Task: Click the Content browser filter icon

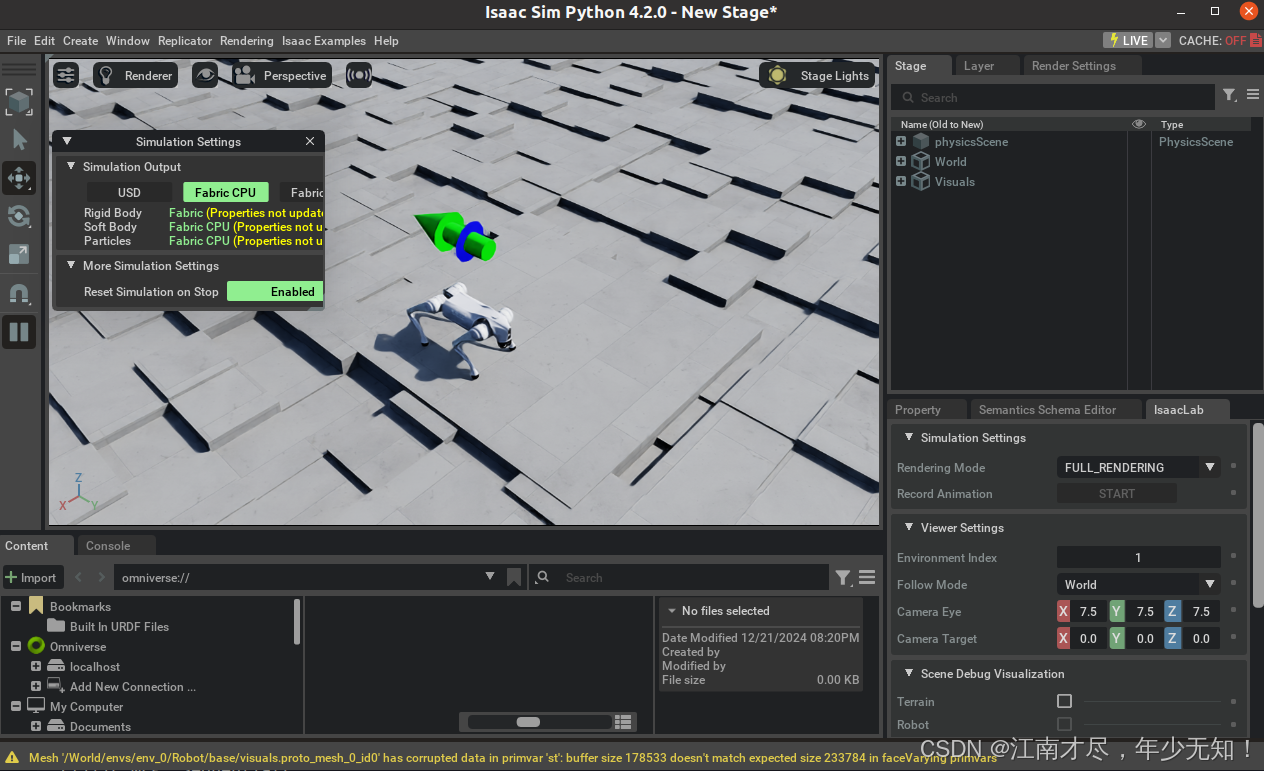Action: [x=844, y=577]
